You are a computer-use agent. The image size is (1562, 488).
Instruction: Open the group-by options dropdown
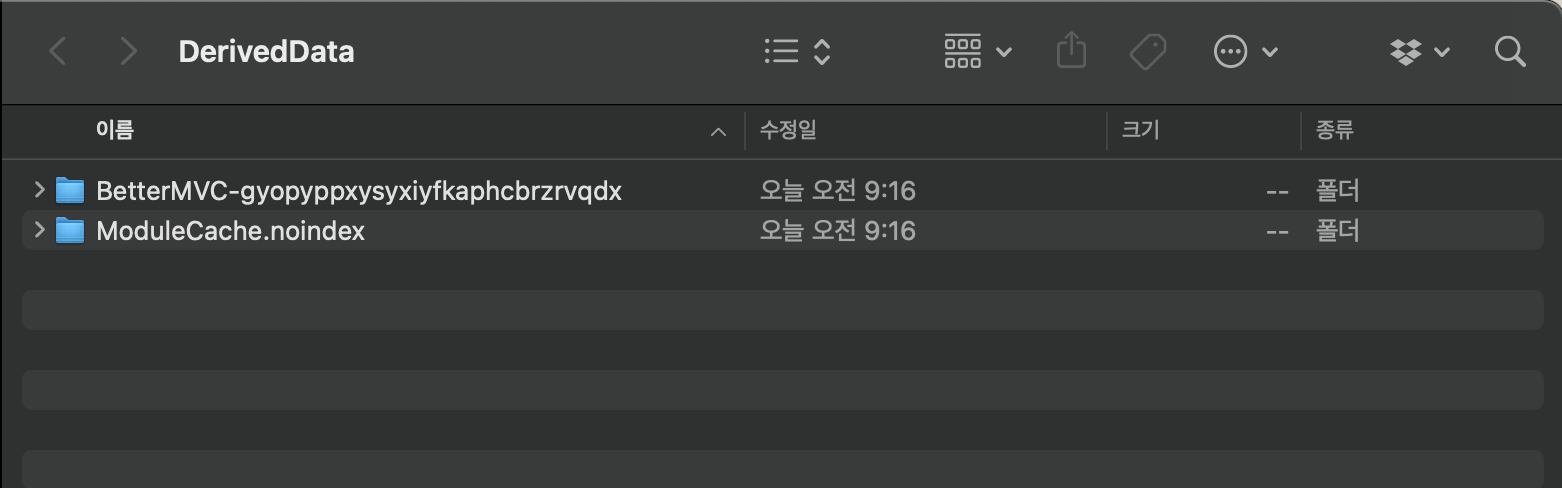[x=977, y=52]
